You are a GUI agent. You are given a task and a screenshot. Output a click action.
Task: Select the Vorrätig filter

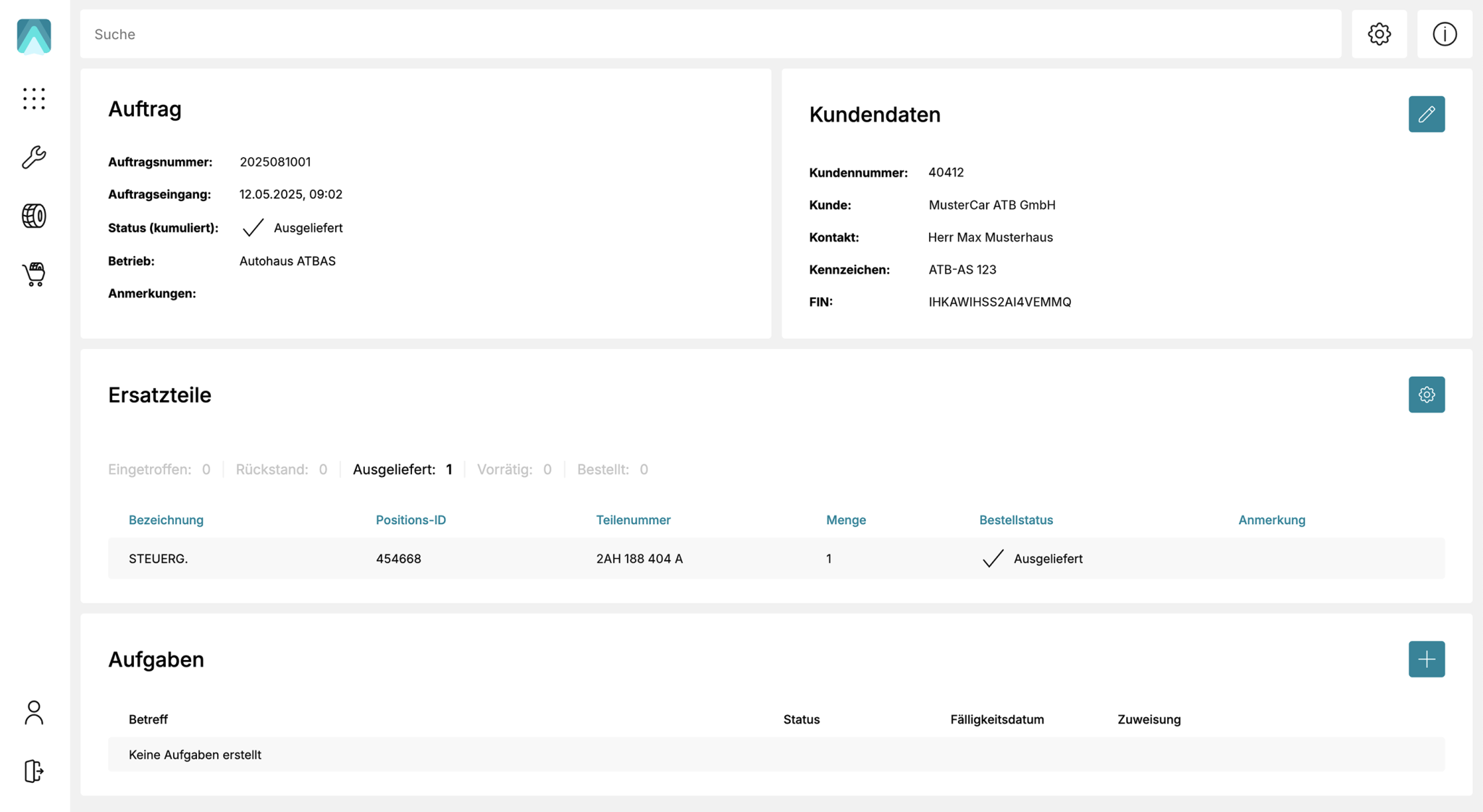pyautogui.click(x=513, y=469)
